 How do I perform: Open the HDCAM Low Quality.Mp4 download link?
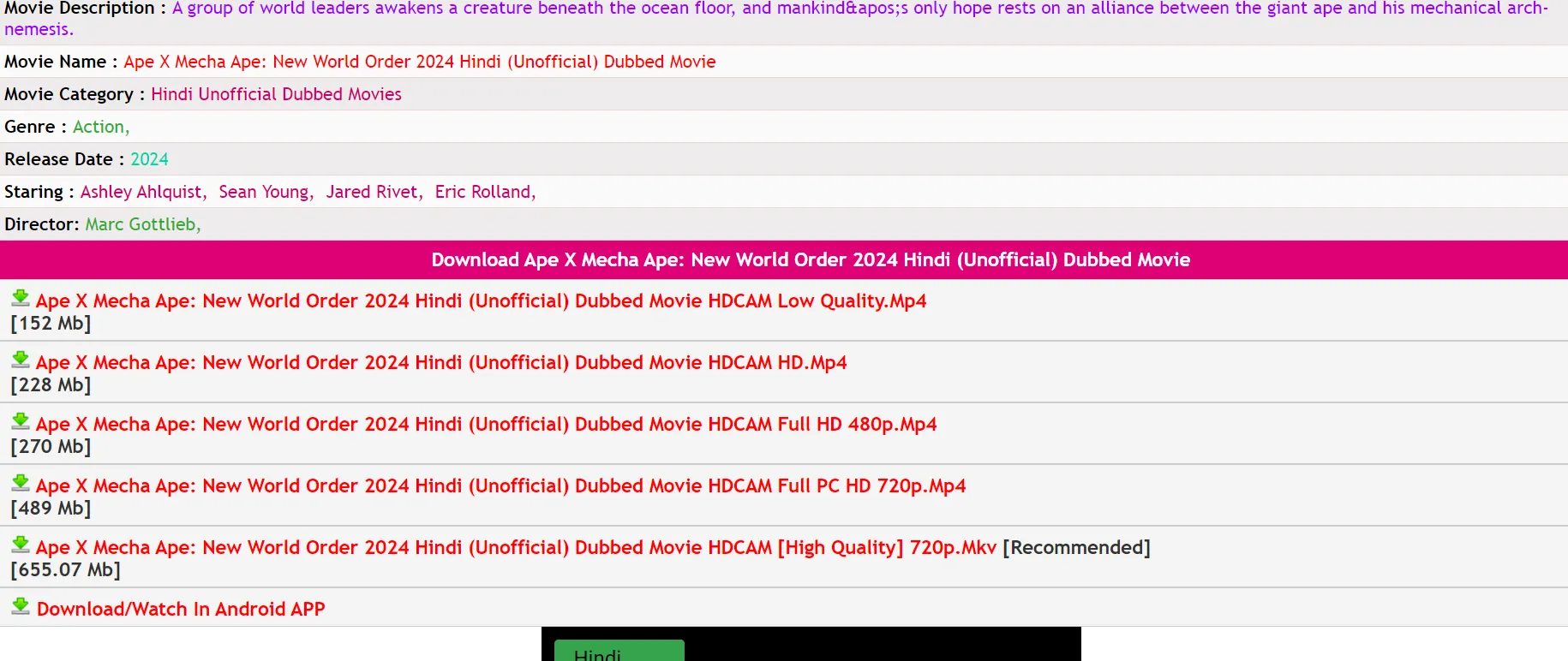481,301
